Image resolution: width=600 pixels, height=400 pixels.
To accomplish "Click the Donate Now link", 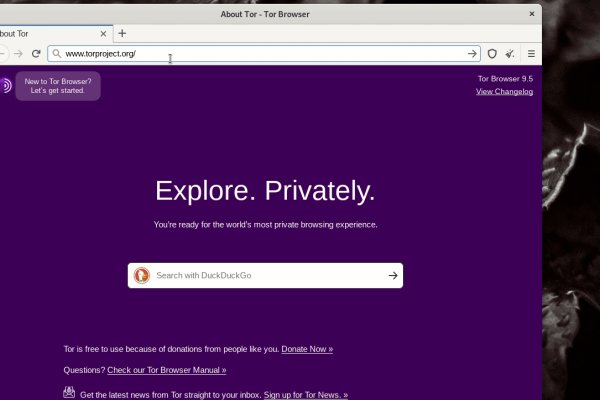I will click(x=307, y=349).
